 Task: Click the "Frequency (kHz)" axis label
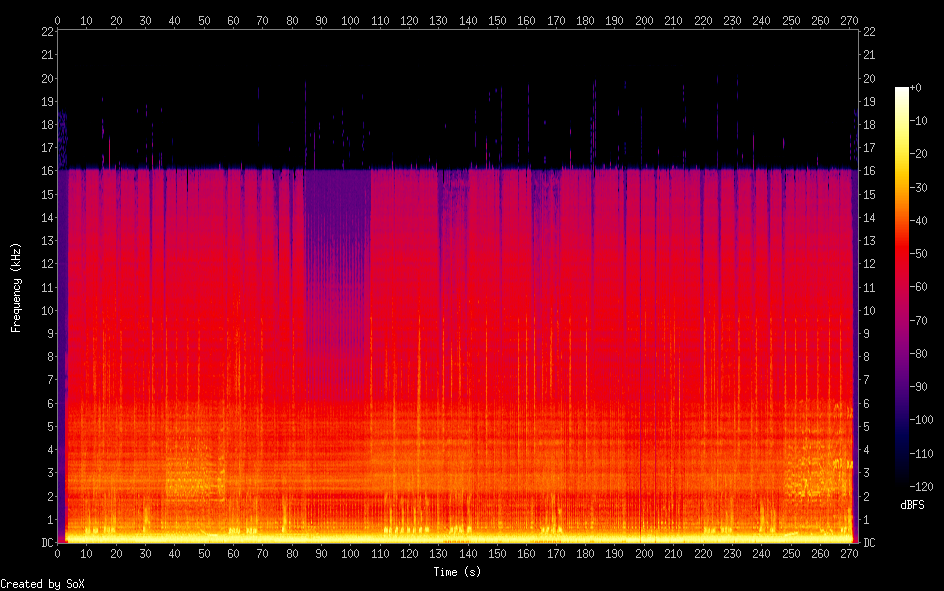coord(16,287)
